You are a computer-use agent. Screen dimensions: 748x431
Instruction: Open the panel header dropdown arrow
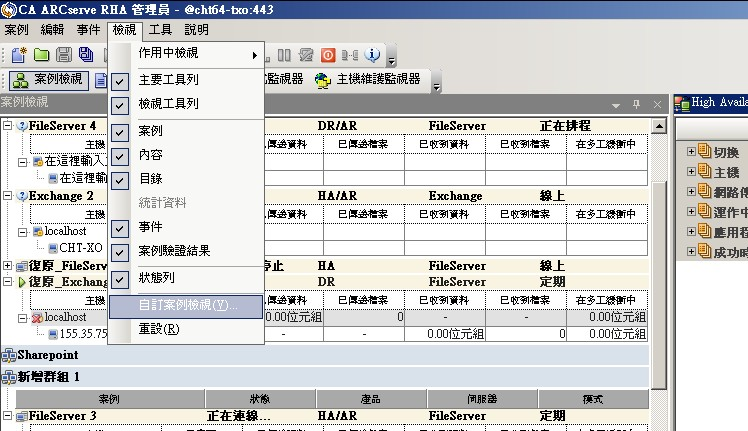click(x=616, y=105)
